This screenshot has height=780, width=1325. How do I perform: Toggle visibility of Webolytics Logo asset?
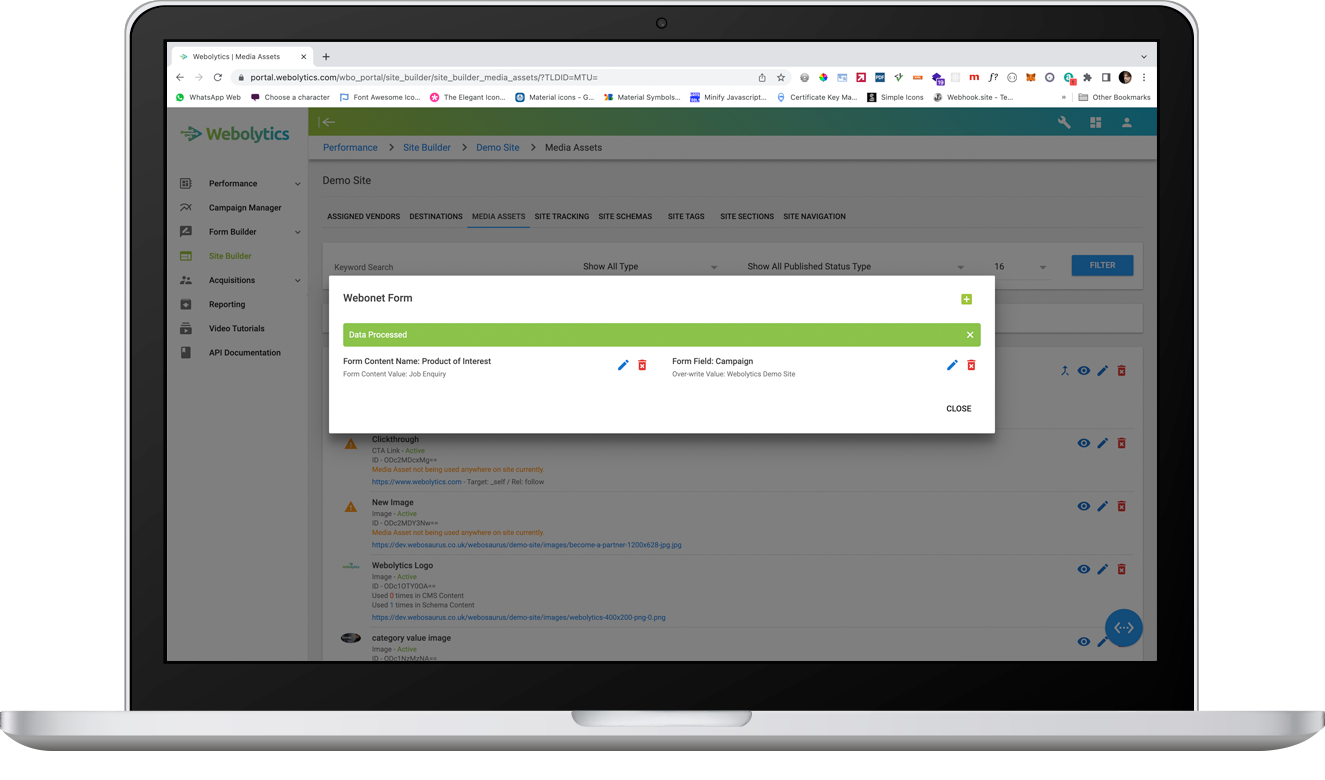click(1083, 569)
